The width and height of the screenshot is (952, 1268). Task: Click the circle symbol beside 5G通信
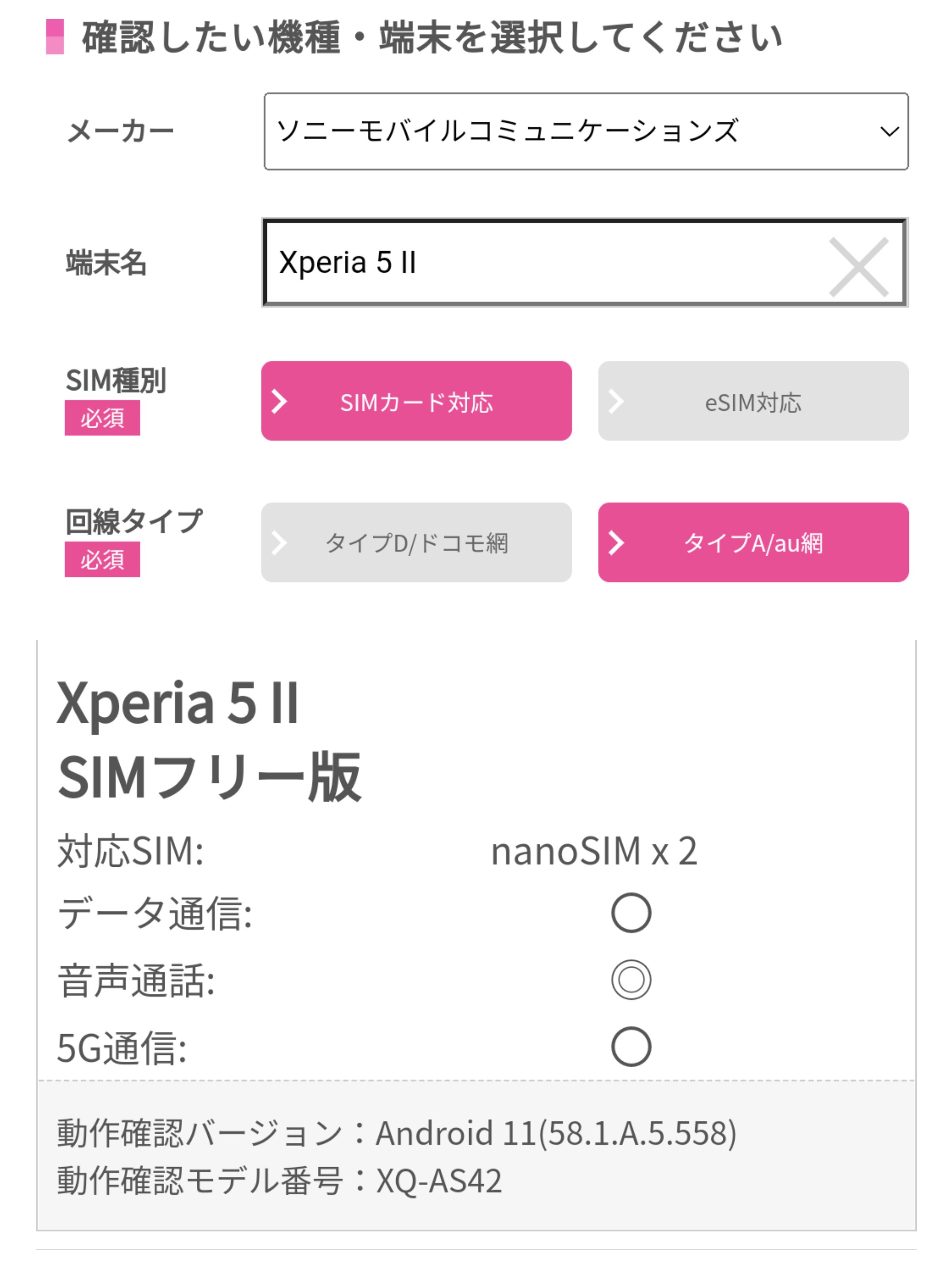coord(631,1047)
